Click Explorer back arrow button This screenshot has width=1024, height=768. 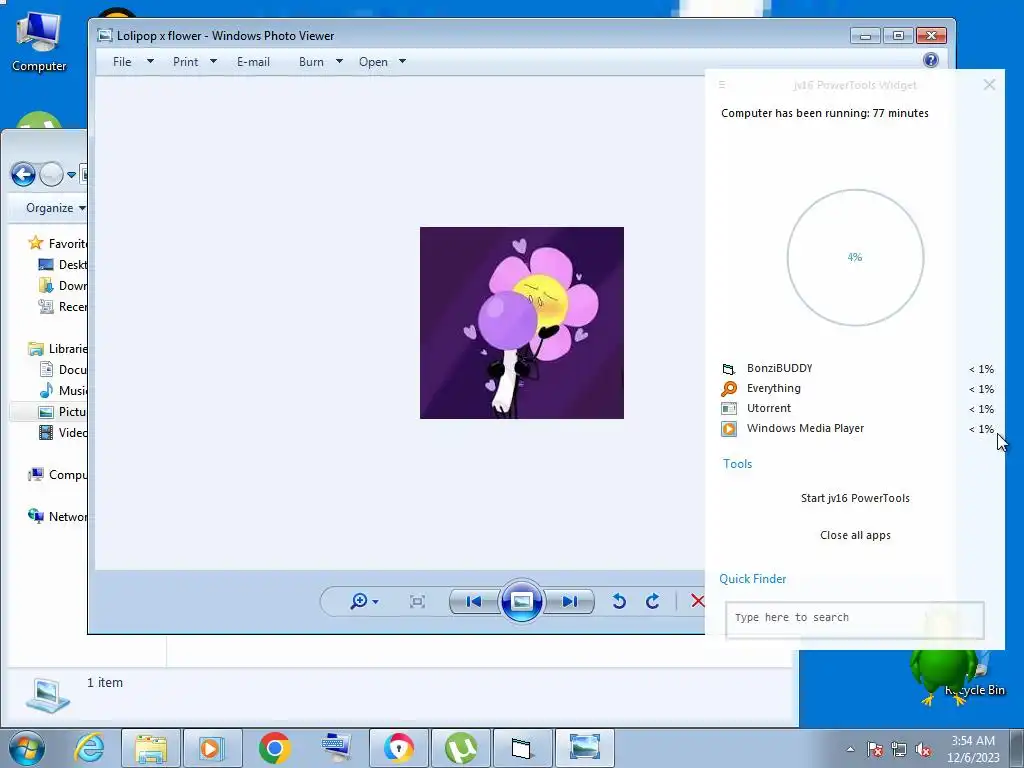(23, 174)
